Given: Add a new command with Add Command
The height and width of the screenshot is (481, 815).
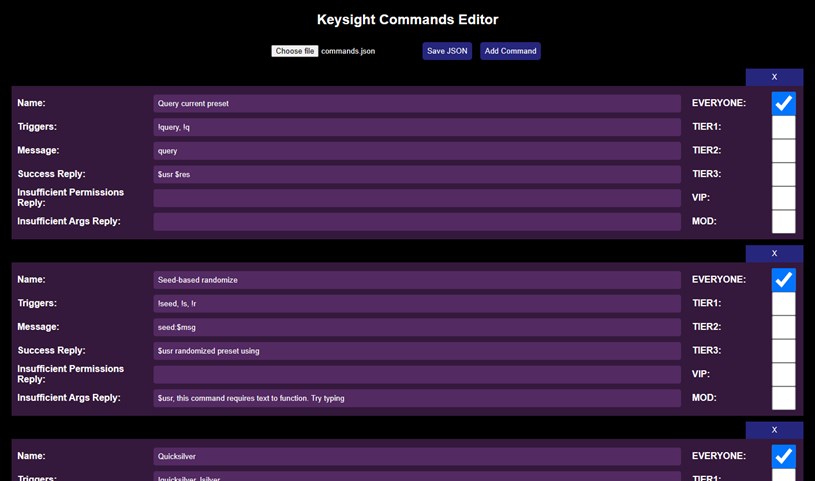Looking at the screenshot, I should 510,51.
